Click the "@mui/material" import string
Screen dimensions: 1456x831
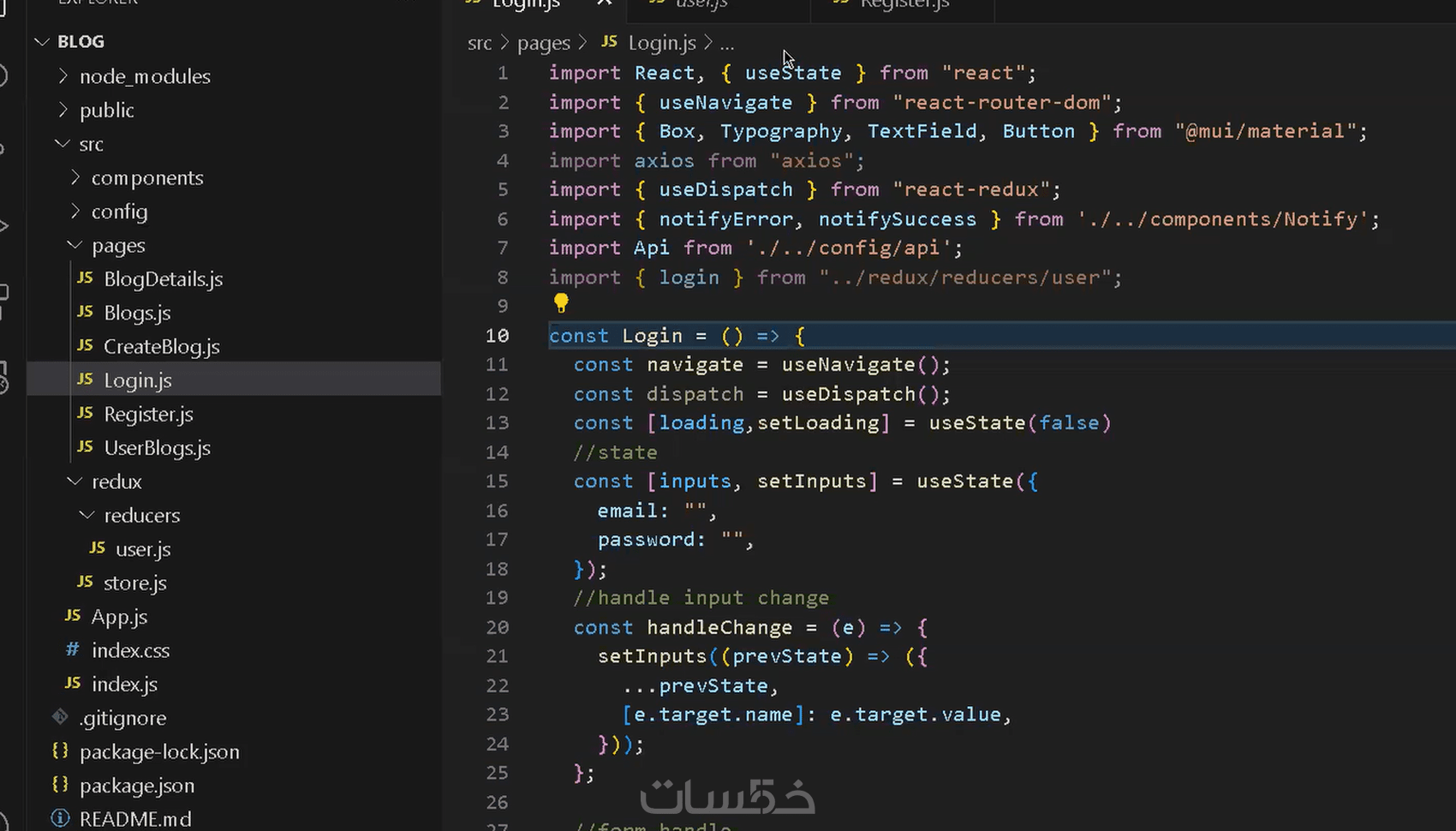[x=1266, y=131]
